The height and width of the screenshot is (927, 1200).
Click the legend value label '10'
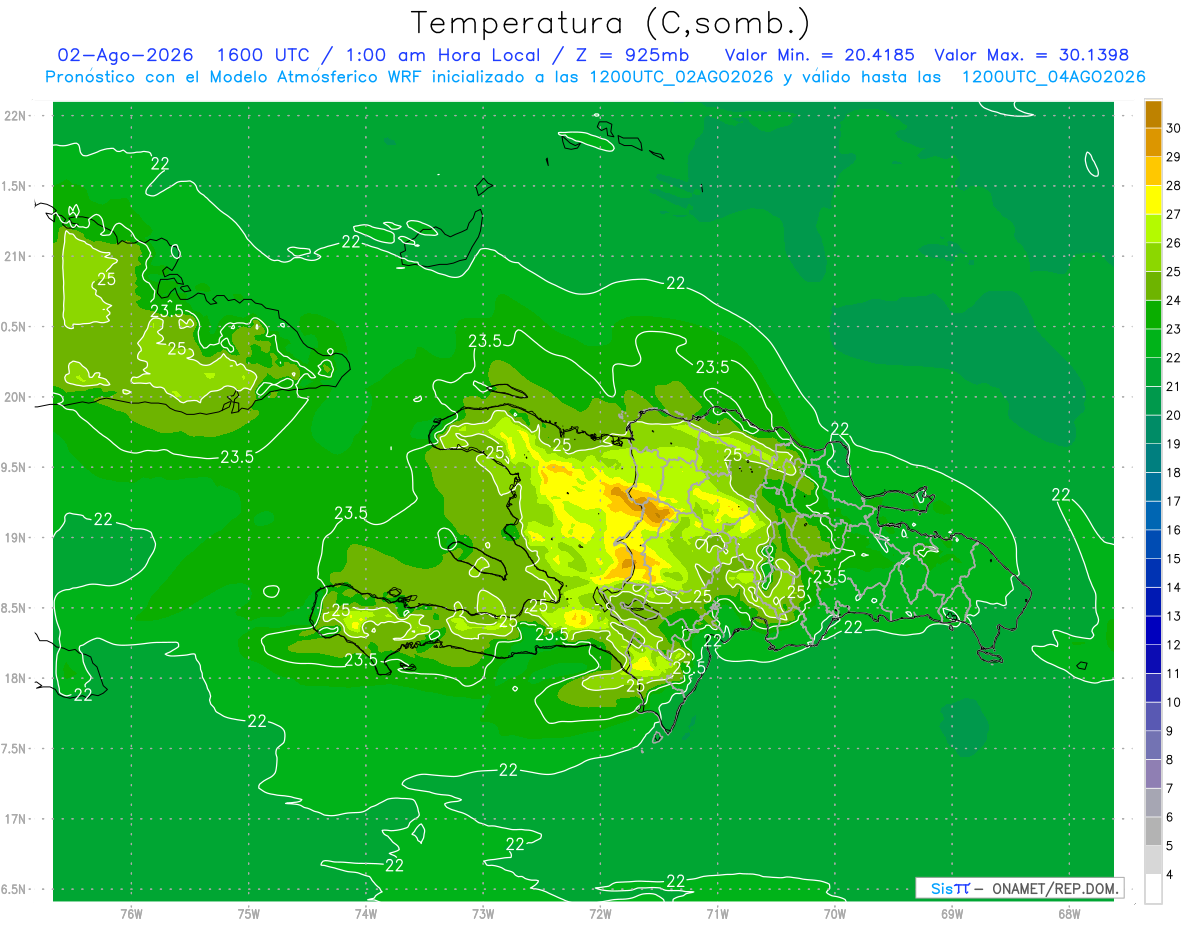1173,702
